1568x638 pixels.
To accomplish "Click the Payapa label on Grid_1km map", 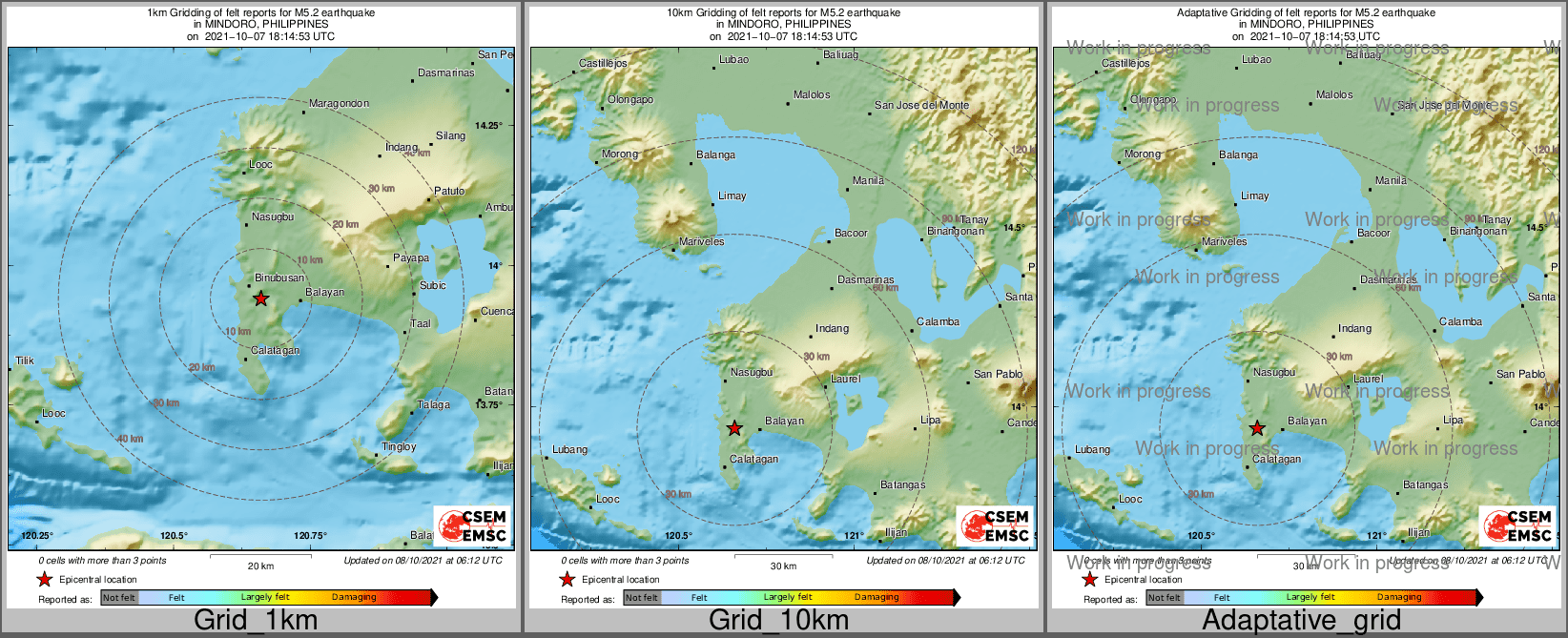I will tap(411, 257).
